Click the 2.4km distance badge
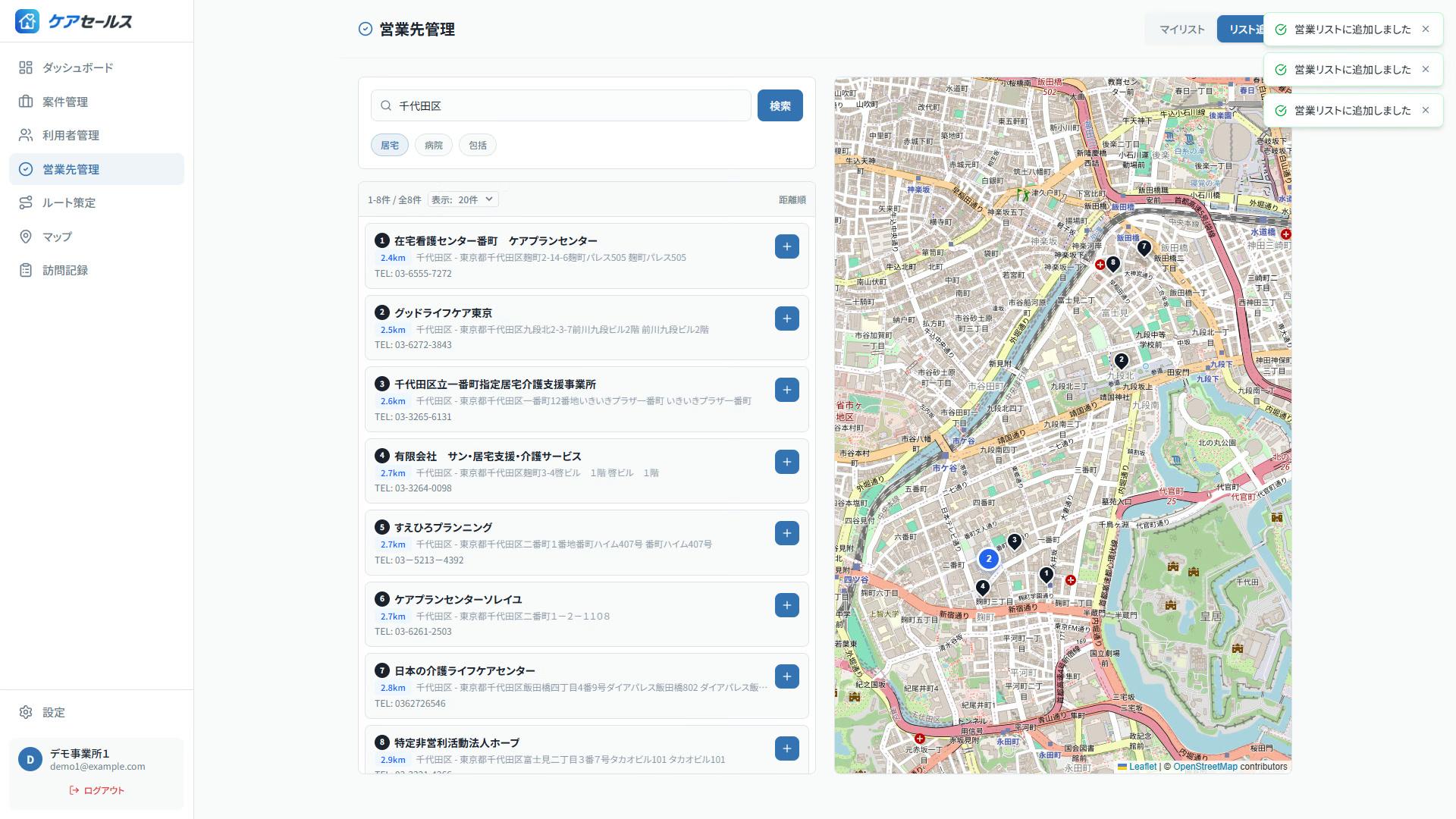This screenshot has height=819, width=1456. [393, 258]
